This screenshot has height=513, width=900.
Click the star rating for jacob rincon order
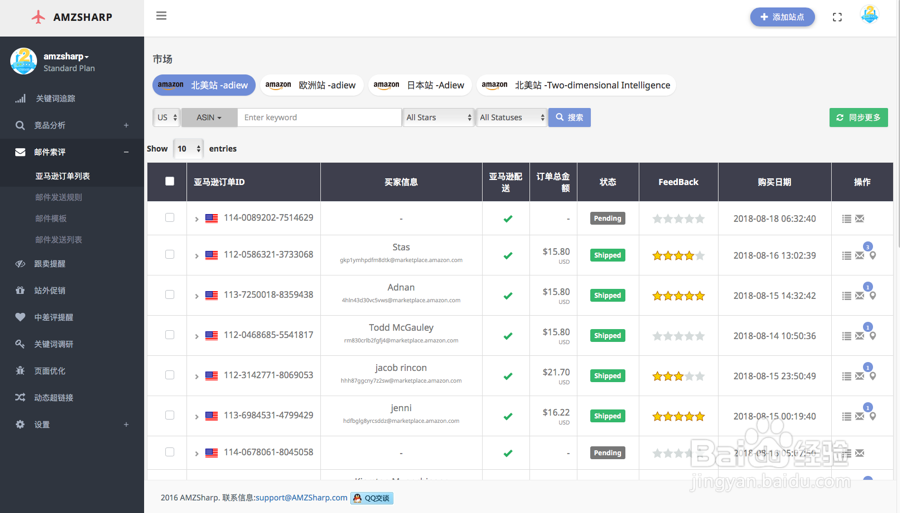tap(678, 376)
